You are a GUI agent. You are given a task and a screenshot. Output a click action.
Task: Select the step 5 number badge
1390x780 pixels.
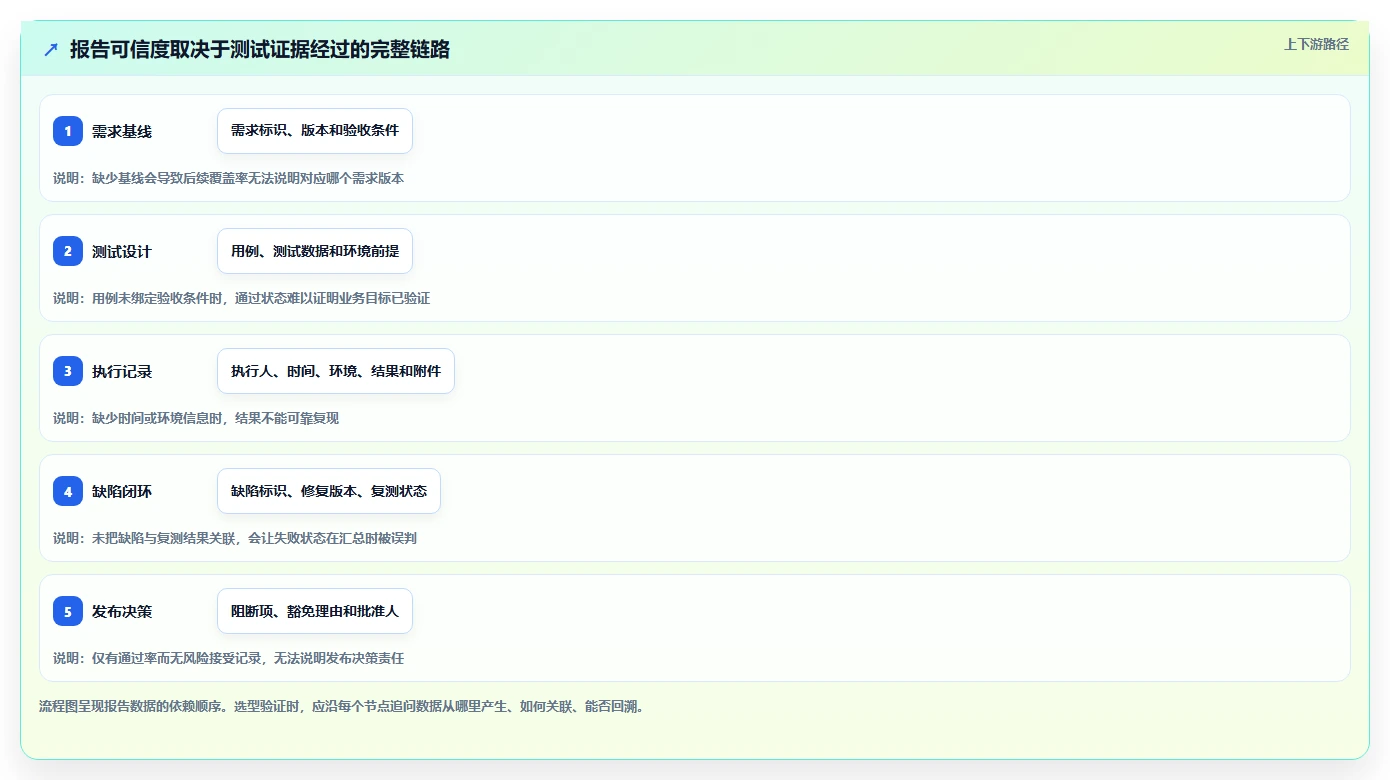pyautogui.click(x=68, y=611)
